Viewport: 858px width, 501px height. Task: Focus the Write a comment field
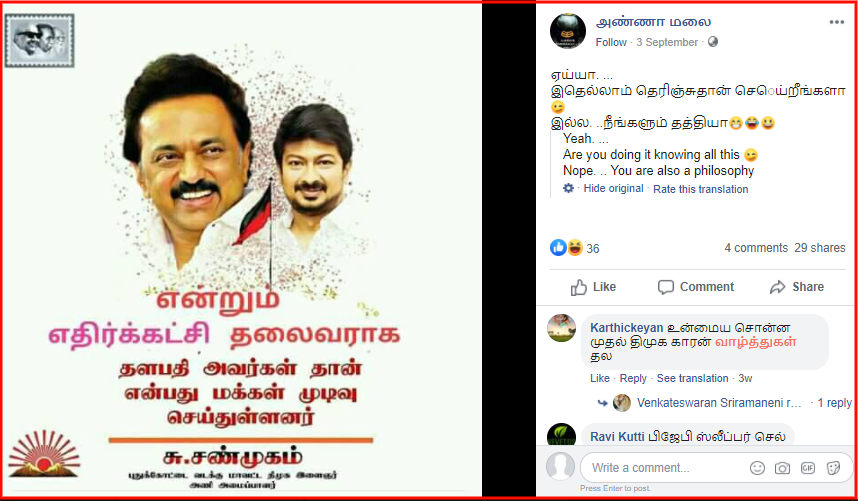click(x=717, y=468)
